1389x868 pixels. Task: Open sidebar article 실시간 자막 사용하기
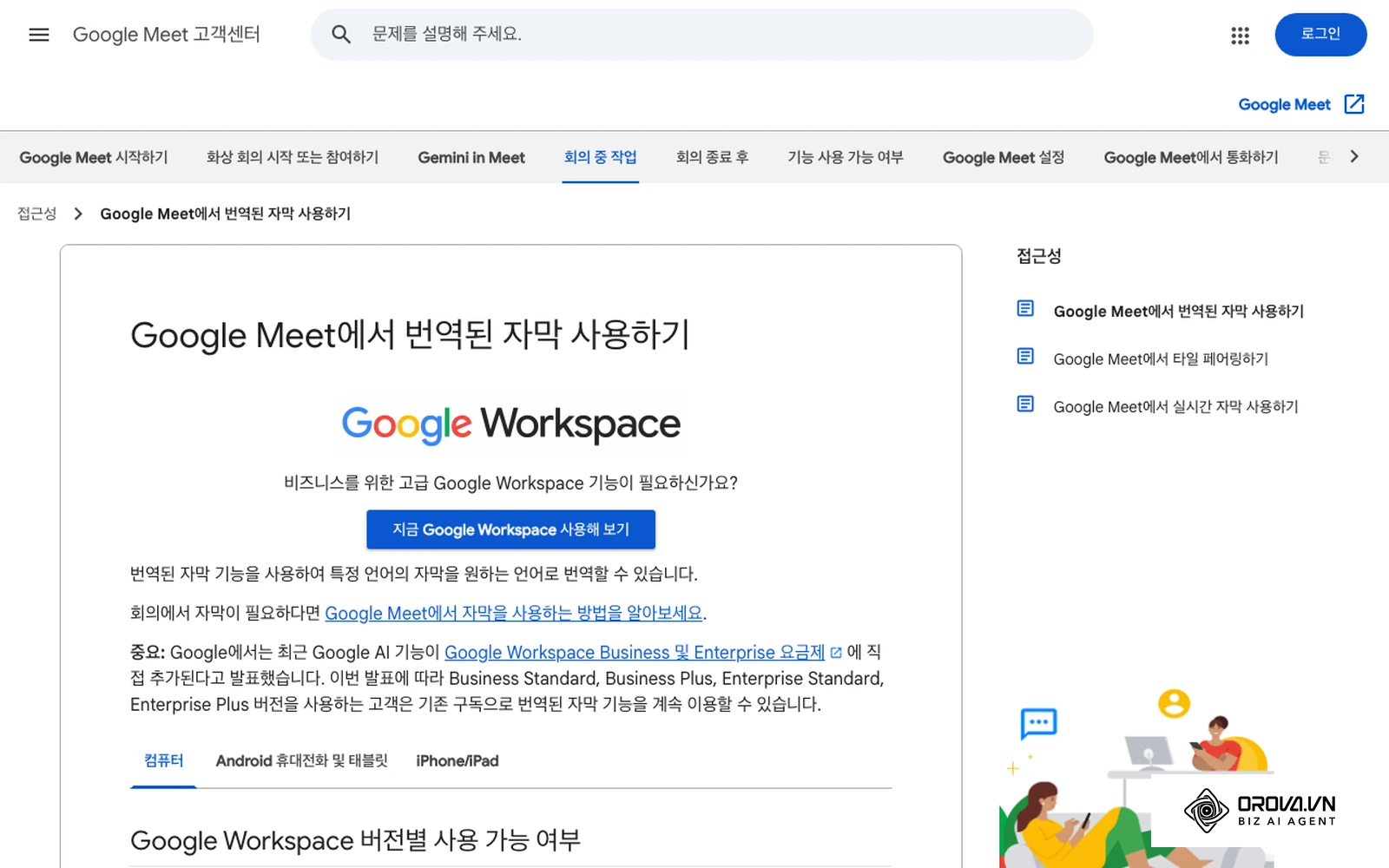coord(1175,406)
